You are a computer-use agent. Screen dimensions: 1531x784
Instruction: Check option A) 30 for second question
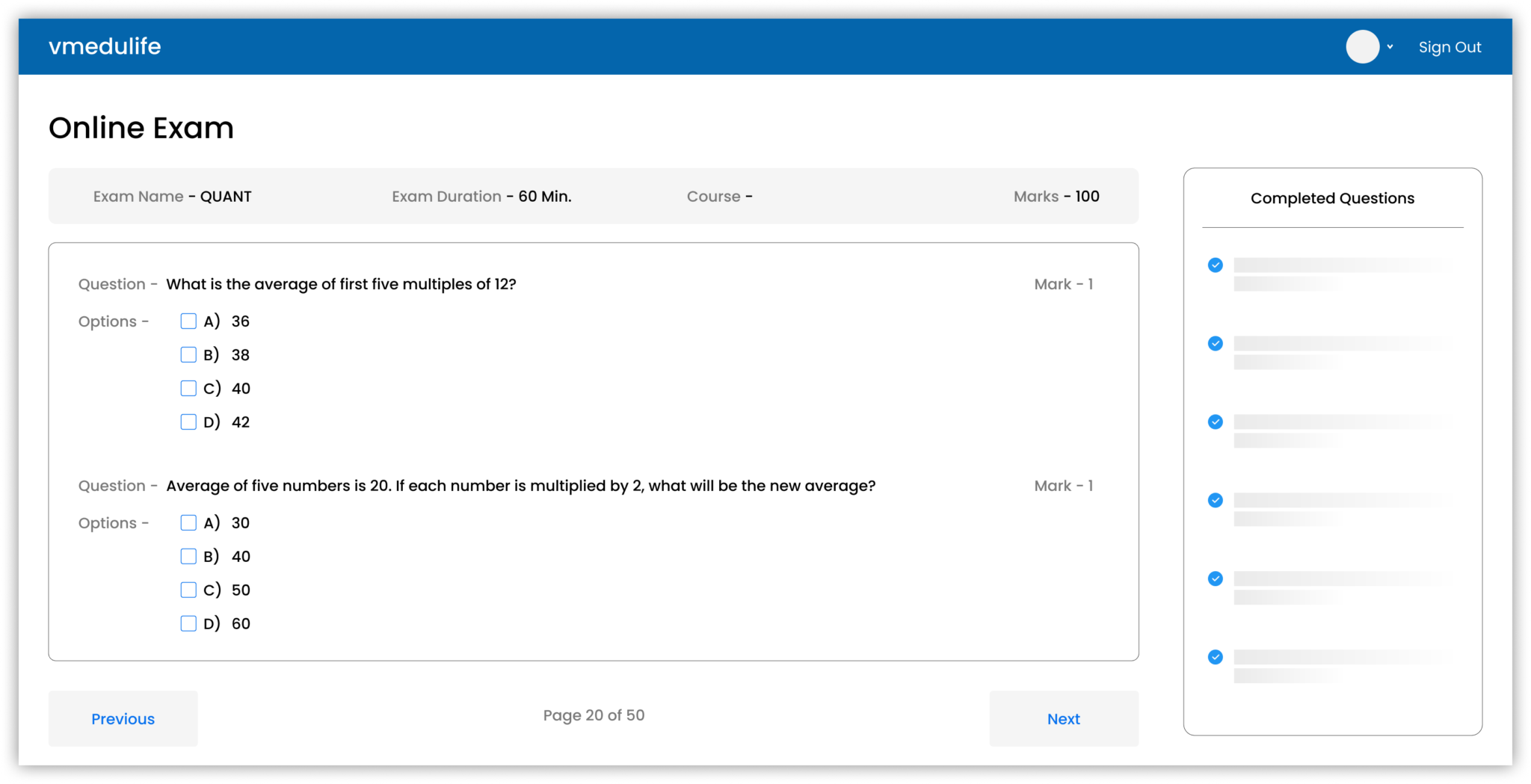[188, 523]
